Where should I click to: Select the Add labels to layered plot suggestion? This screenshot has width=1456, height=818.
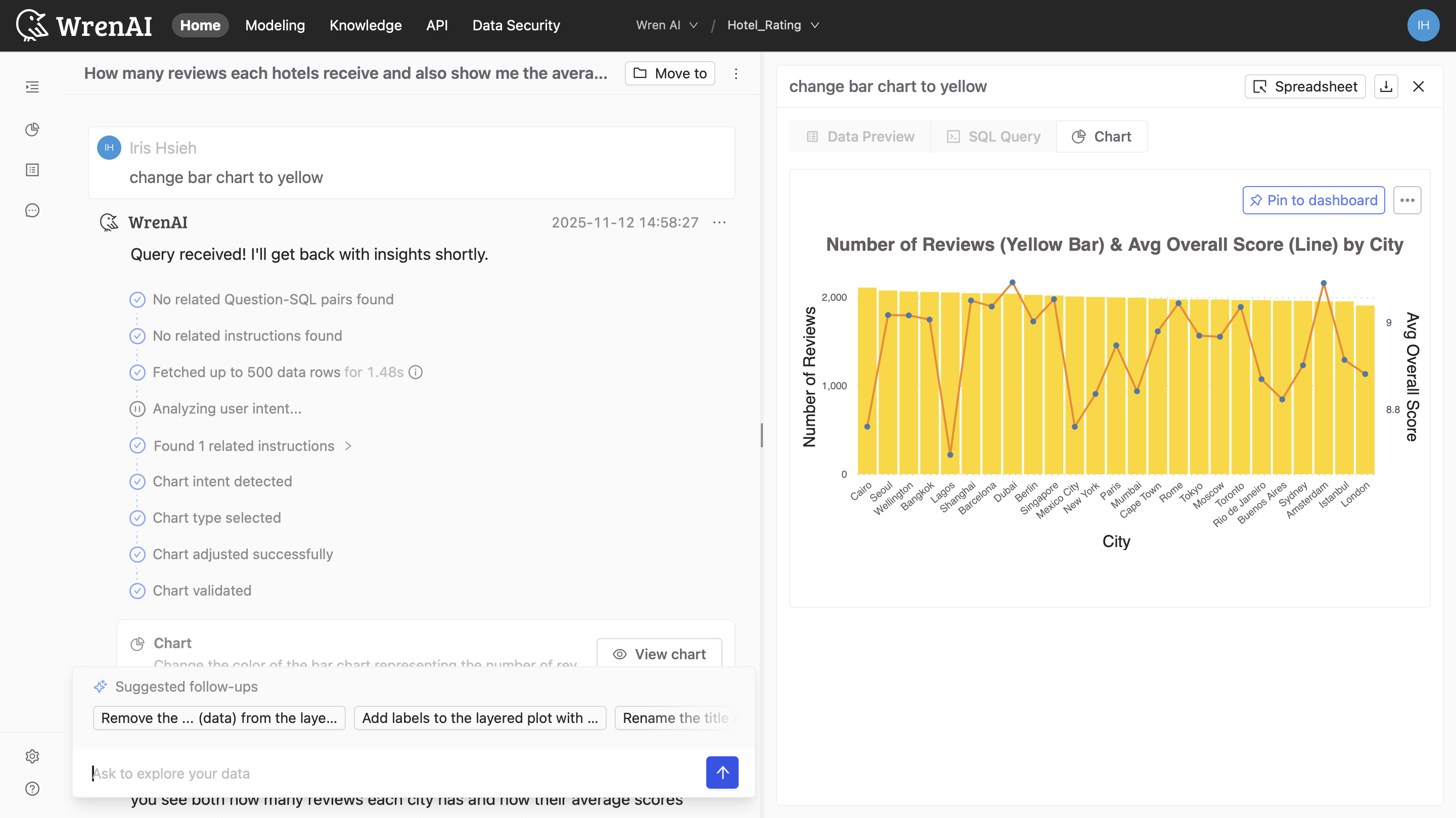pos(479,718)
